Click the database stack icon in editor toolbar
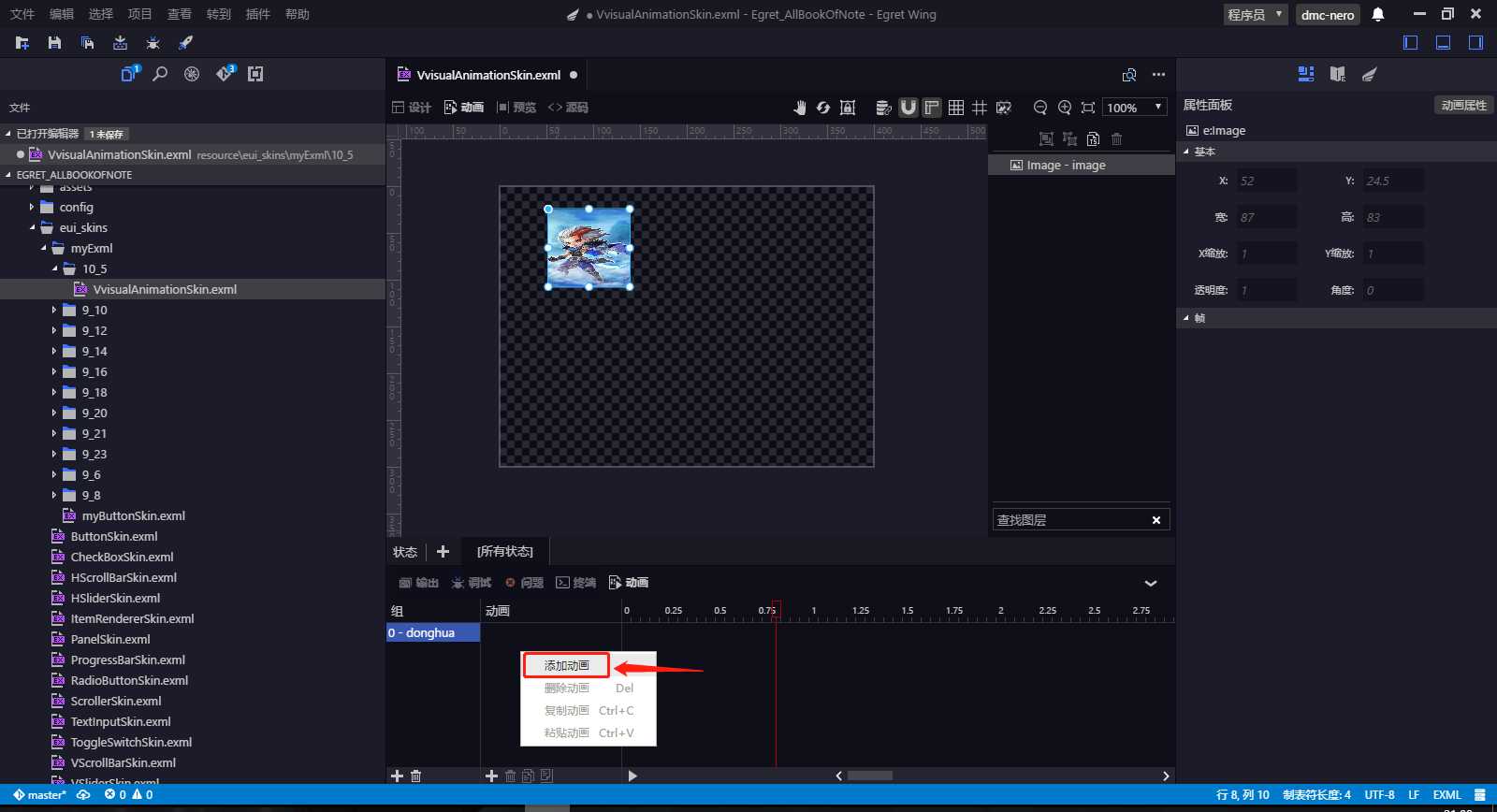The image size is (1497, 812). pyautogui.click(x=883, y=108)
